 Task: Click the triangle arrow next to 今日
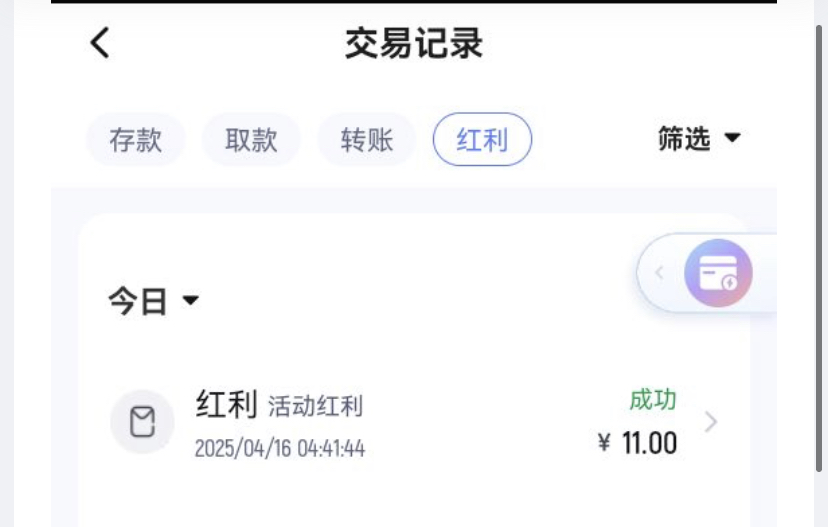coord(191,300)
